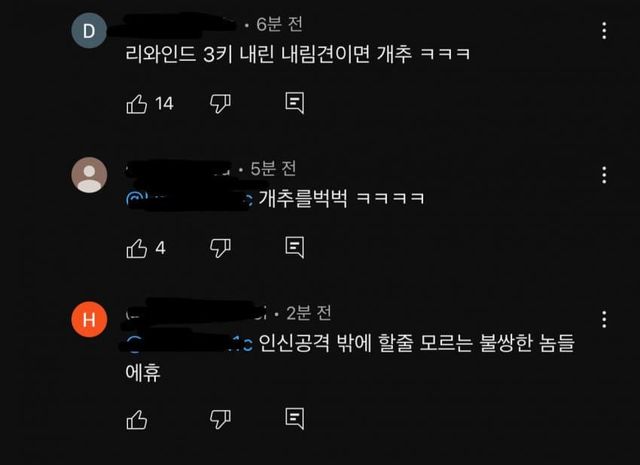640x465 pixels.
Task: Select the 리와인드 3키 comment text
Action: click(298, 54)
